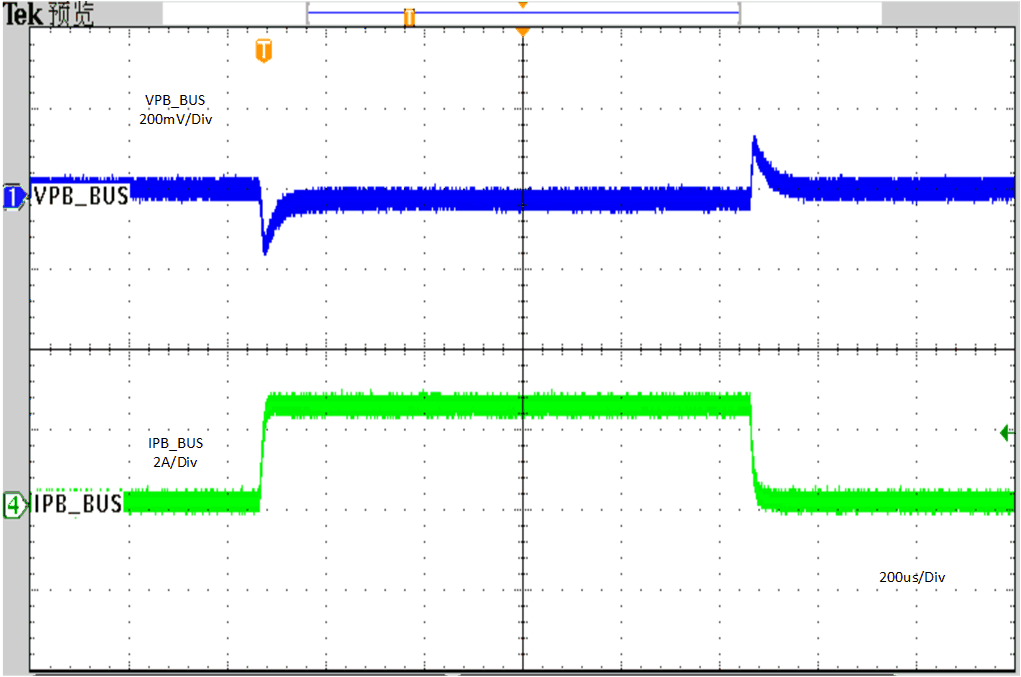Click the right bracket of record view

738,13
